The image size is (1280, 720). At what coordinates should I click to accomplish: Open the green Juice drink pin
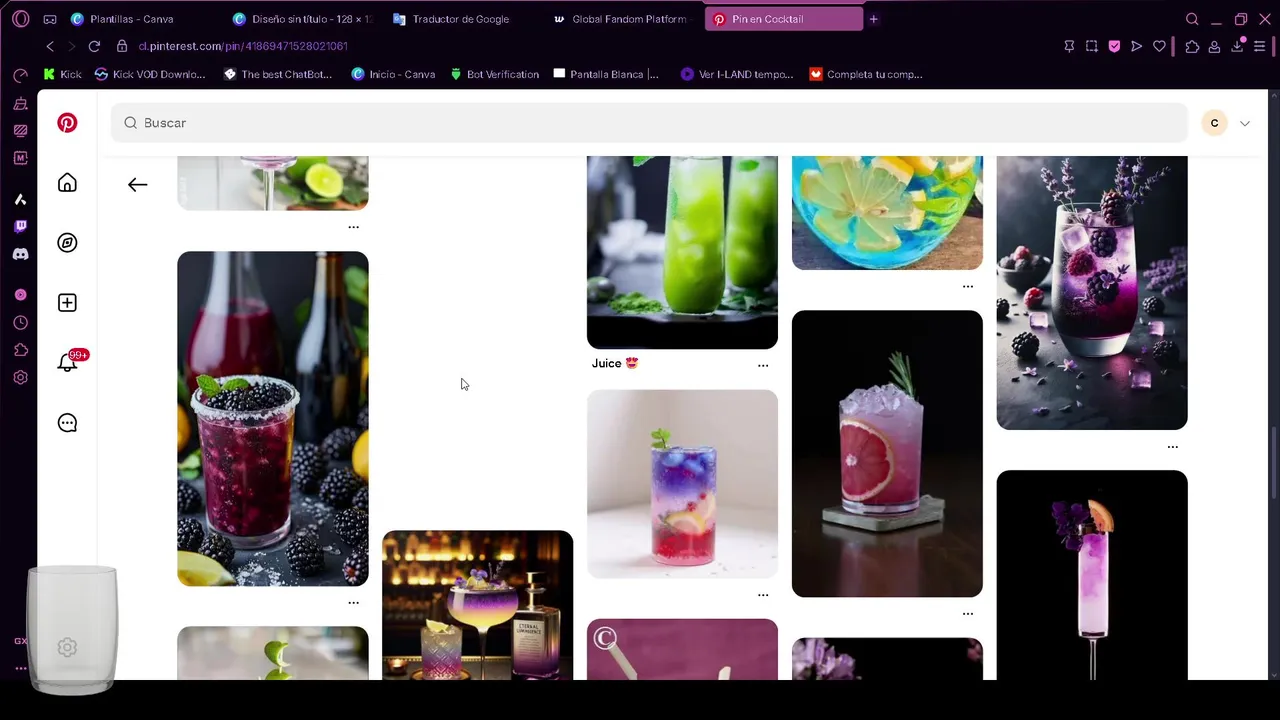(x=682, y=252)
